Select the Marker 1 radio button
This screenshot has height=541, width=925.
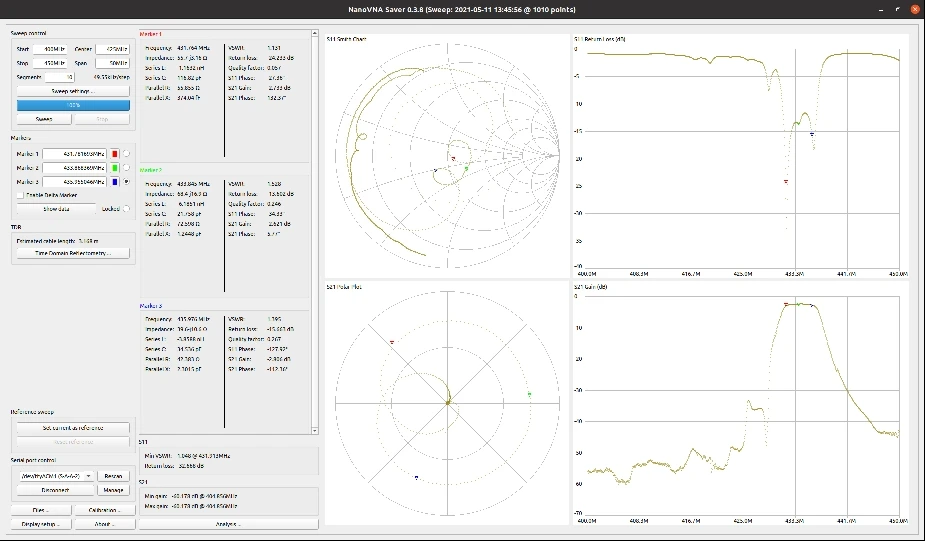pyautogui.click(x=126, y=154)
